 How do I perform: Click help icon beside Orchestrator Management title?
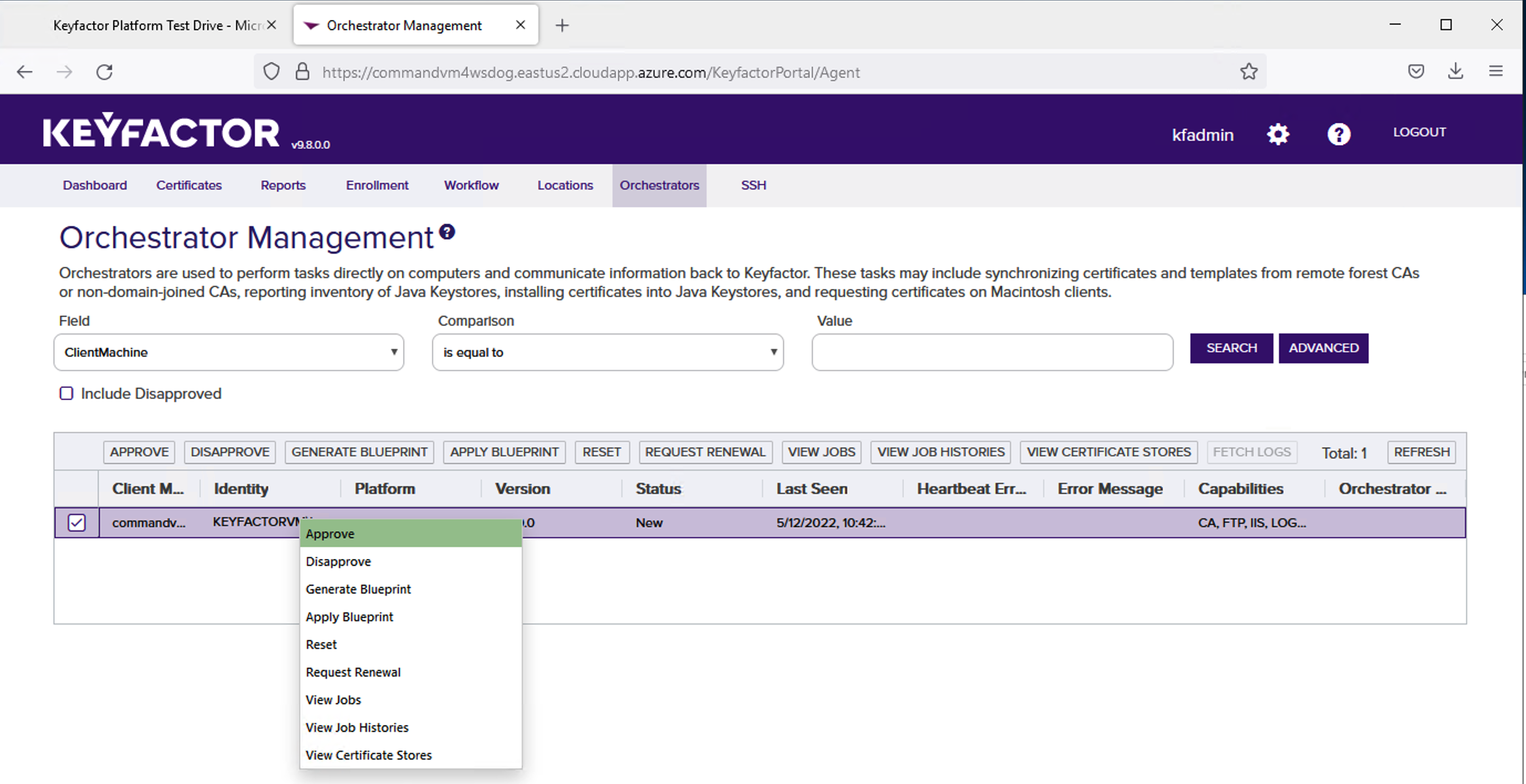[447, 231]
